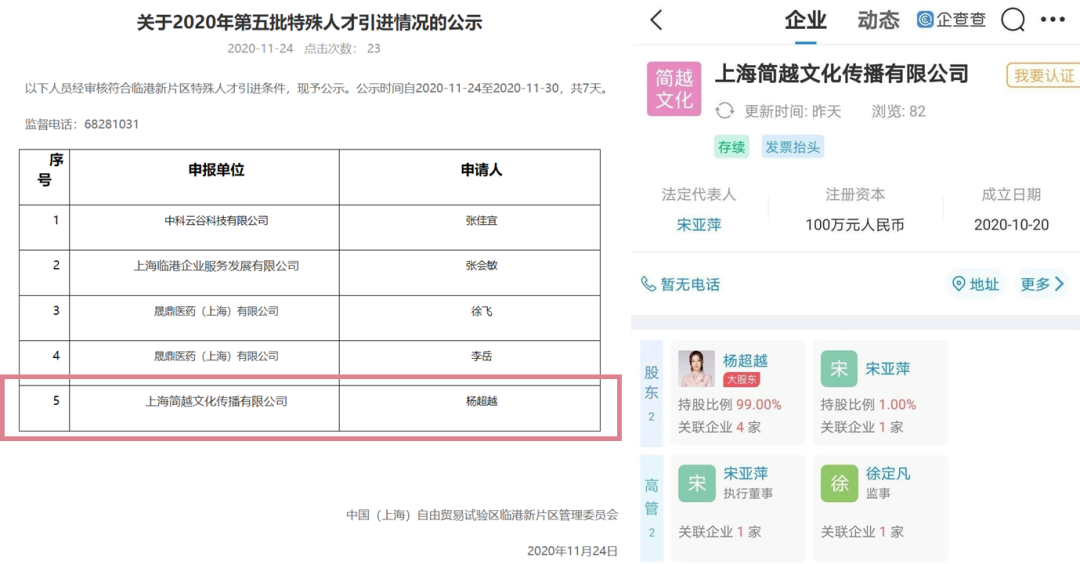The width and height of the screenshot is (1080, 564).
Task: Click 晟鼎医药 cell in row 3
Action: tap(216, 311)
